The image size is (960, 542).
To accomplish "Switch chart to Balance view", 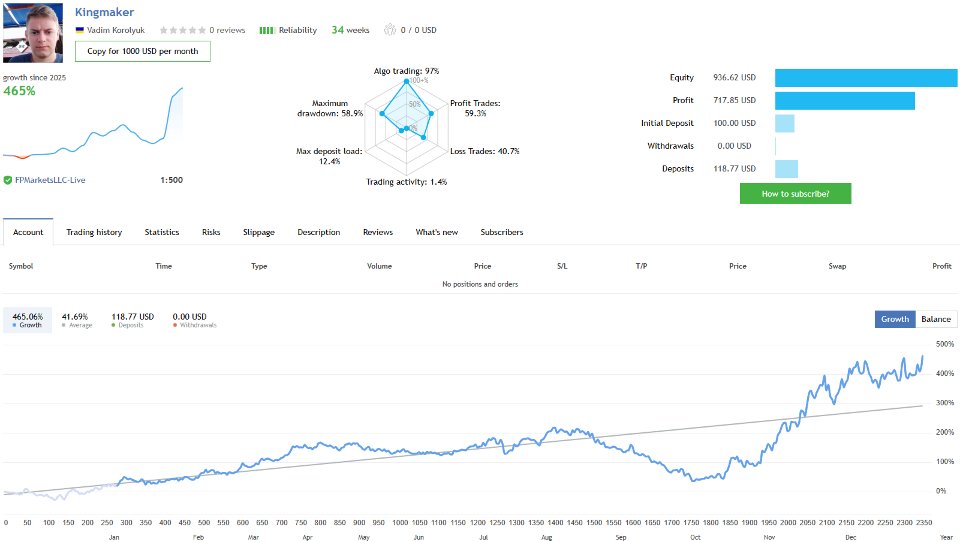I will tap(936, 319).
